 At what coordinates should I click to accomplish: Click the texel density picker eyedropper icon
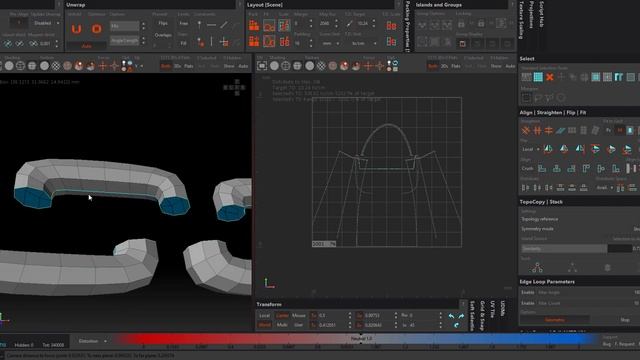pyautogui.click(x=350, y=24)
